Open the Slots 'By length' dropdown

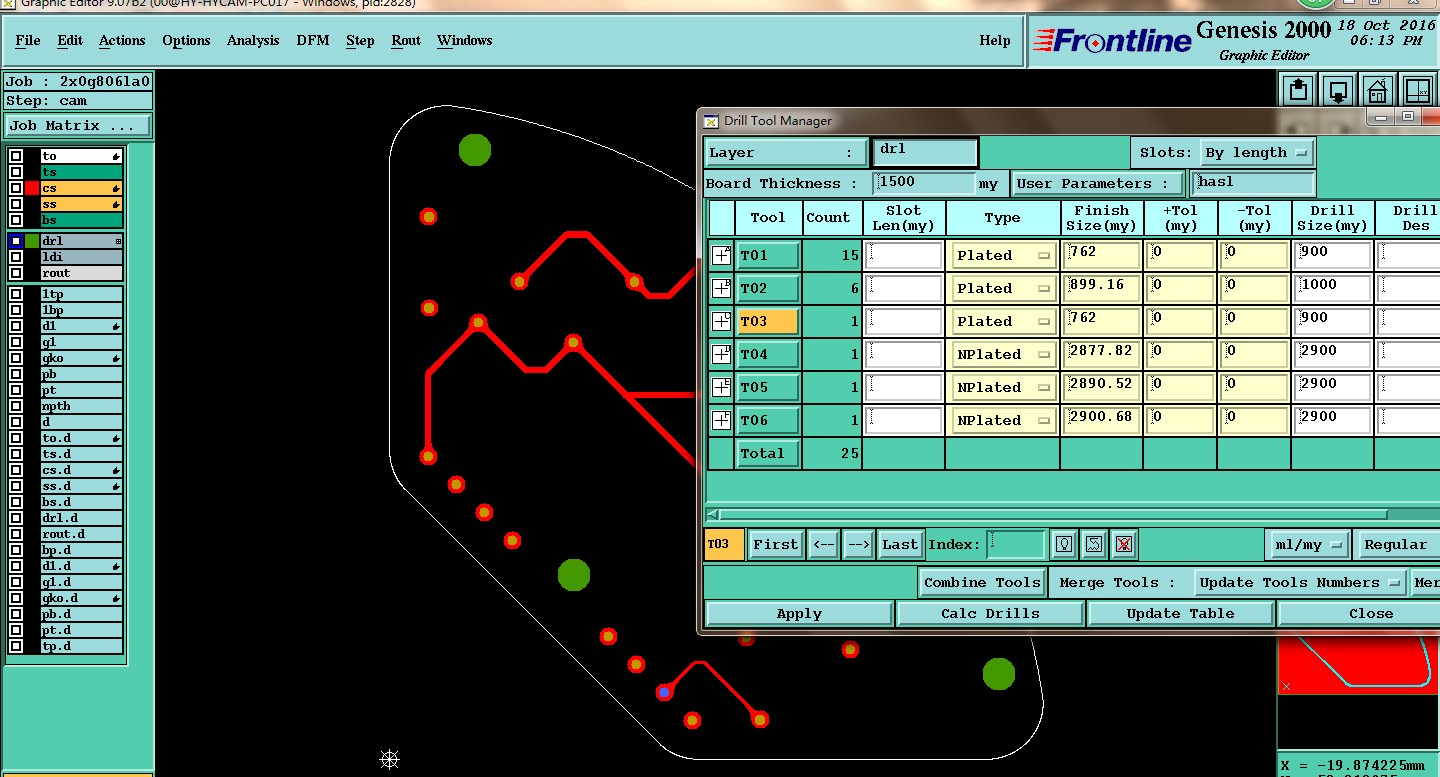point(1257,153)
